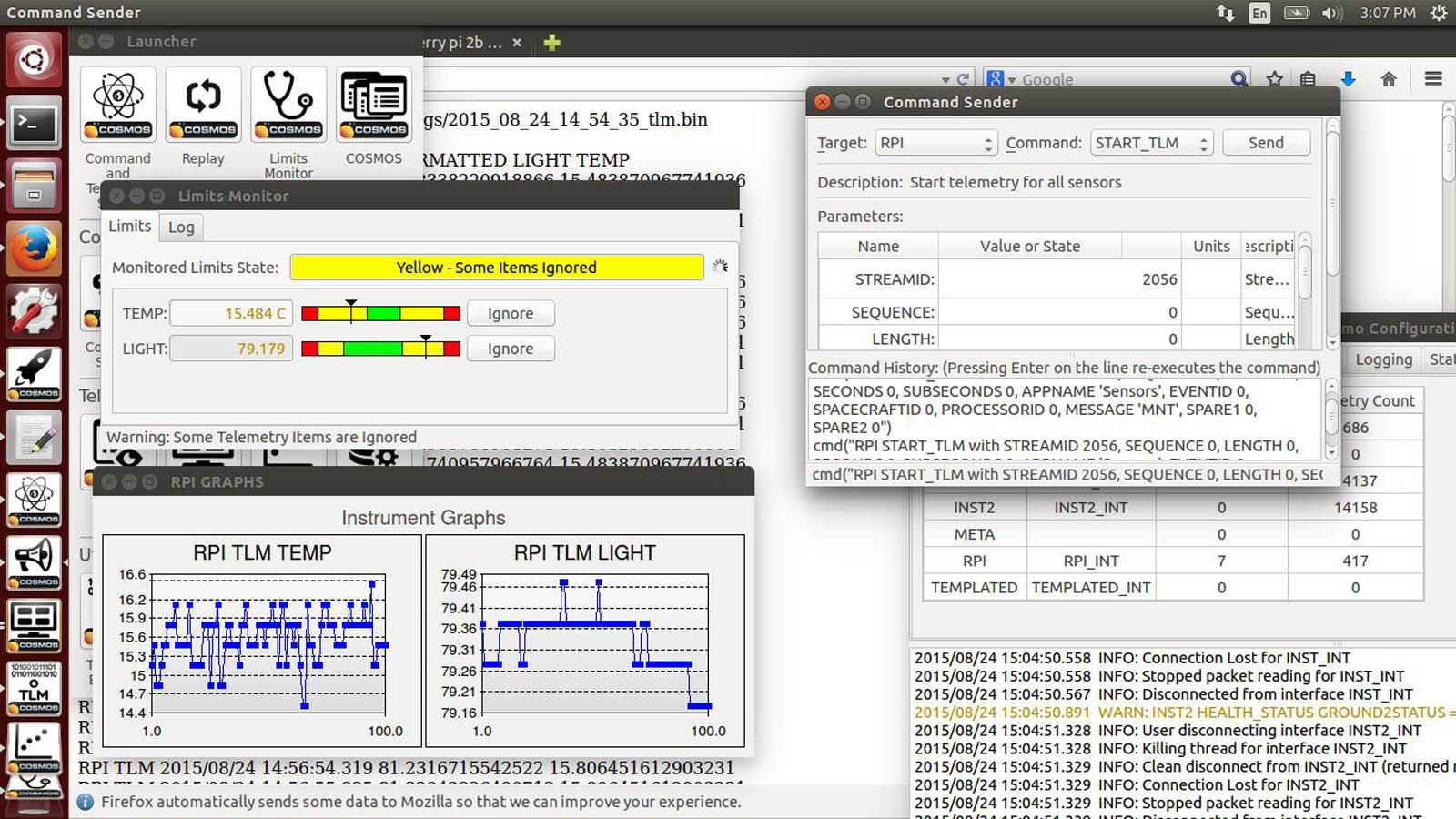The image size is (1456, 819).
Task: Click the command history entry line
Action: pos(1067,474)
